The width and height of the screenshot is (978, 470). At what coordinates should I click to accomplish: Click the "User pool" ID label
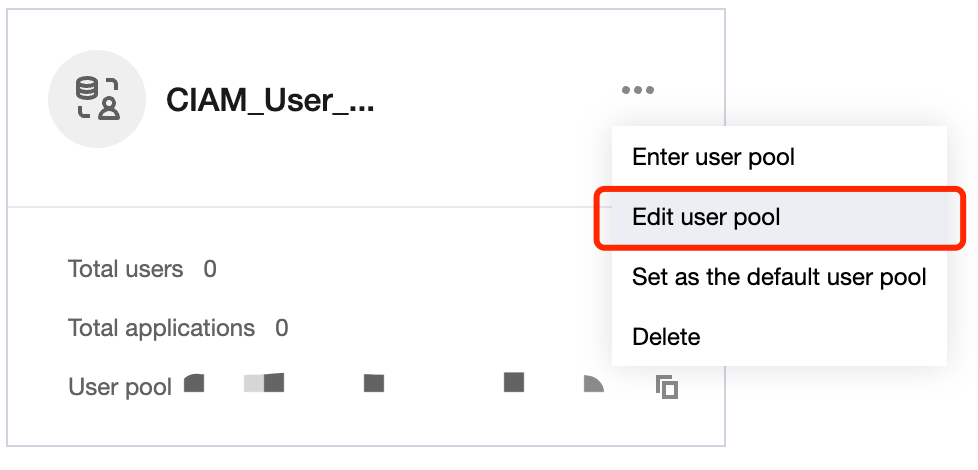pyautogui.click(x=120, y=387)
